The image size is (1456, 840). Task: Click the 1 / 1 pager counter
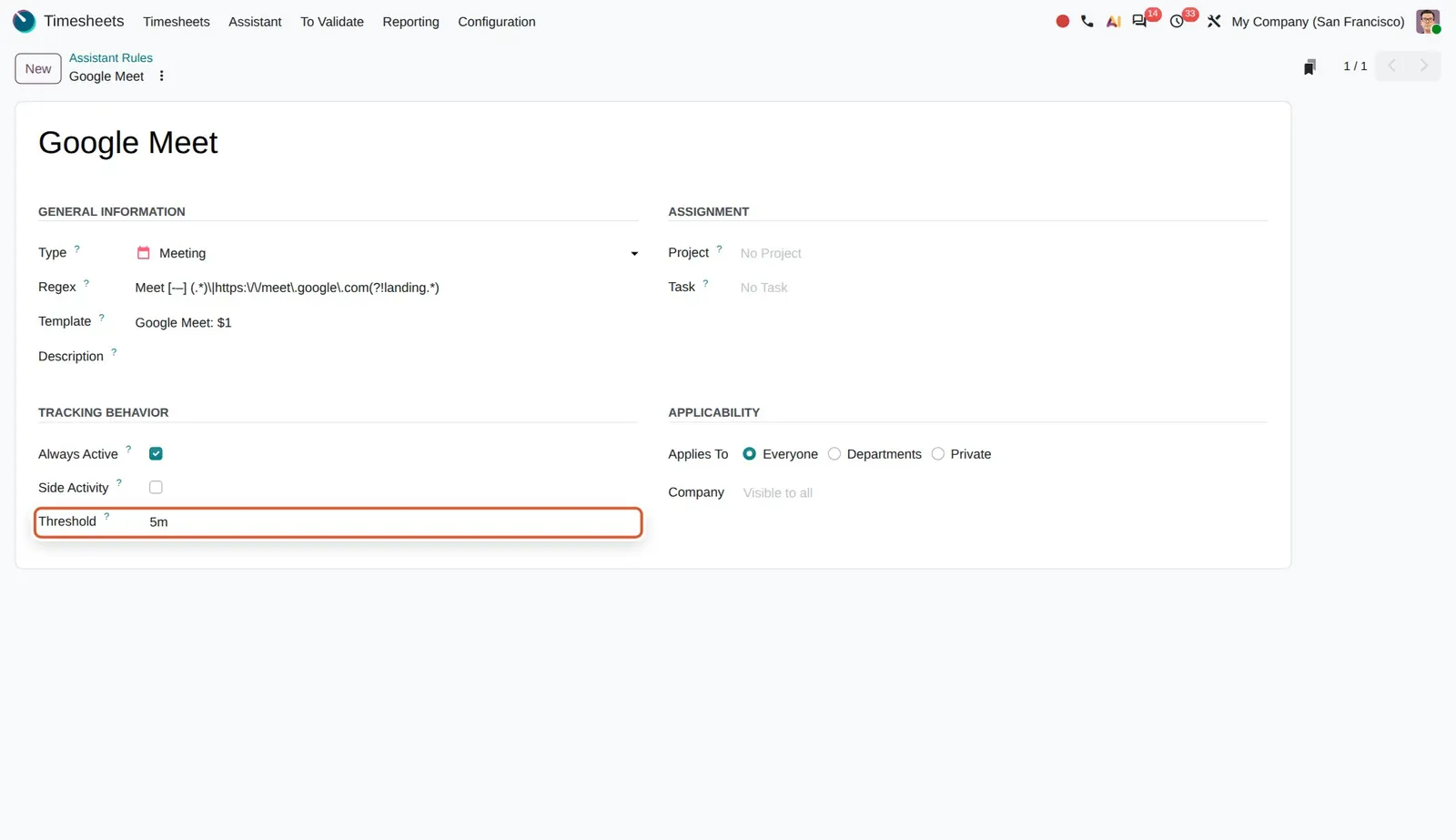click(x=1355, y=66)
